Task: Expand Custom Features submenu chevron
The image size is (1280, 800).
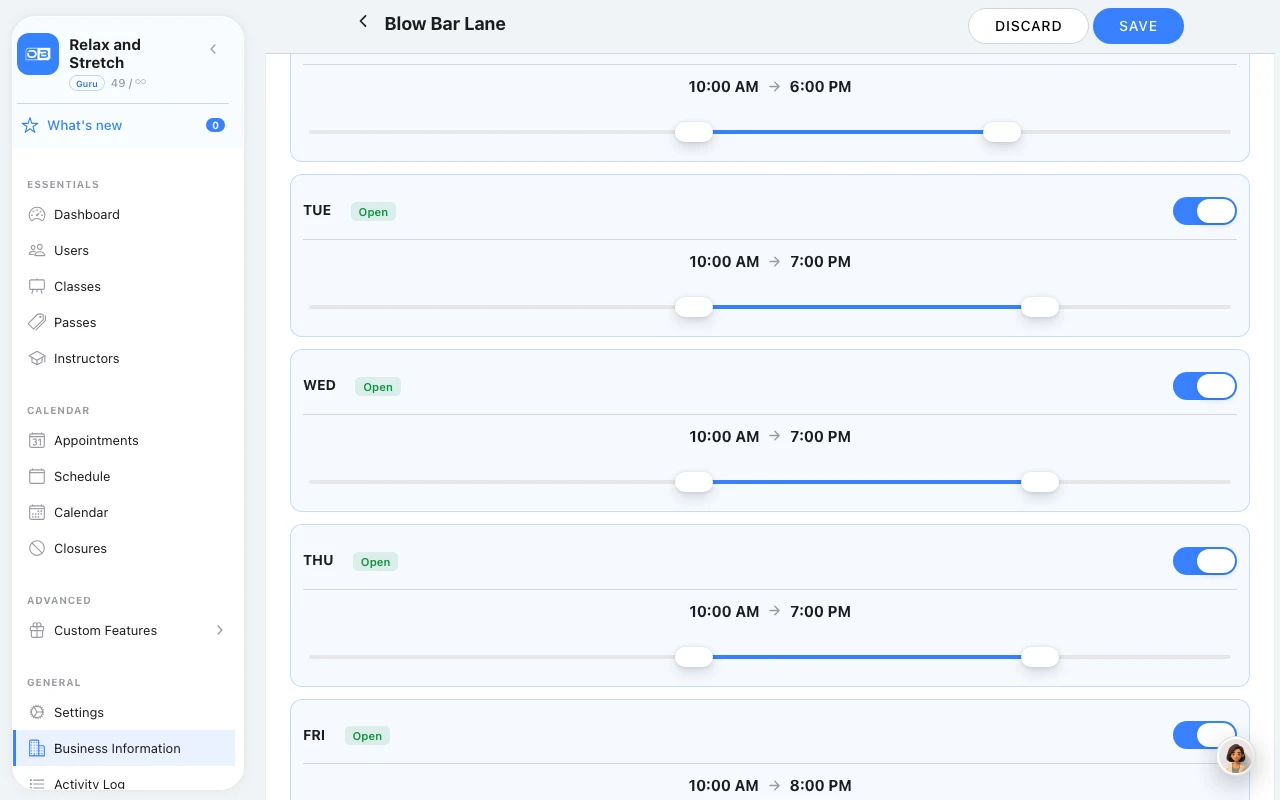Action: tap(220, 630)
